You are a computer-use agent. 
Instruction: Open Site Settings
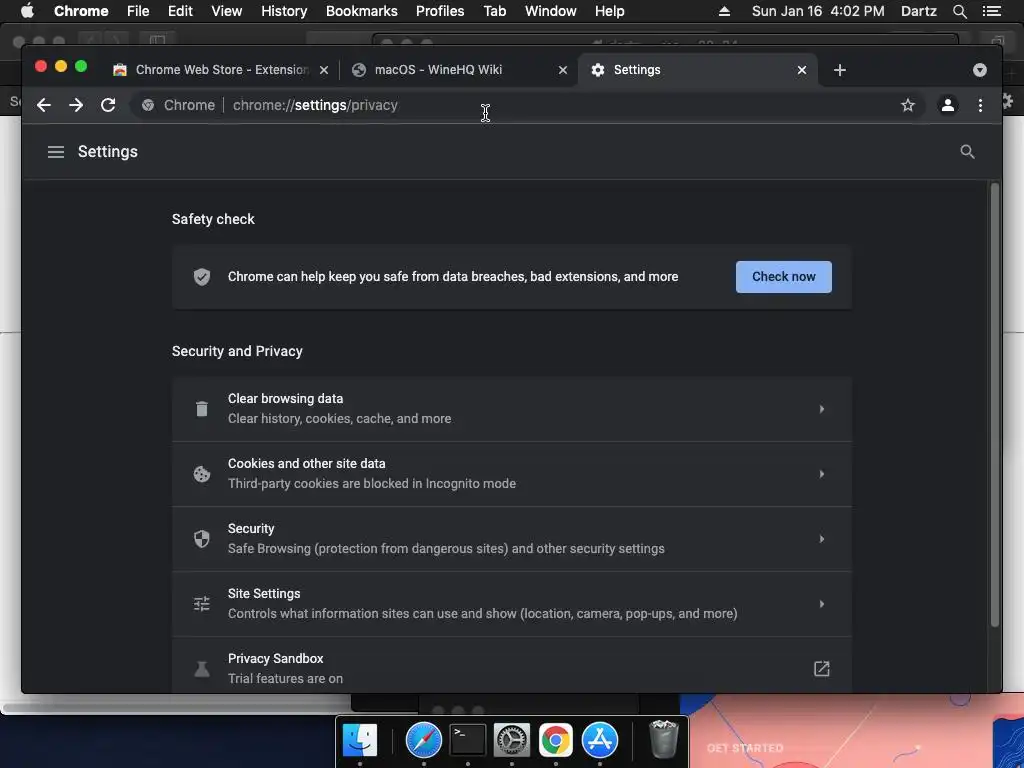pos(512,604)
